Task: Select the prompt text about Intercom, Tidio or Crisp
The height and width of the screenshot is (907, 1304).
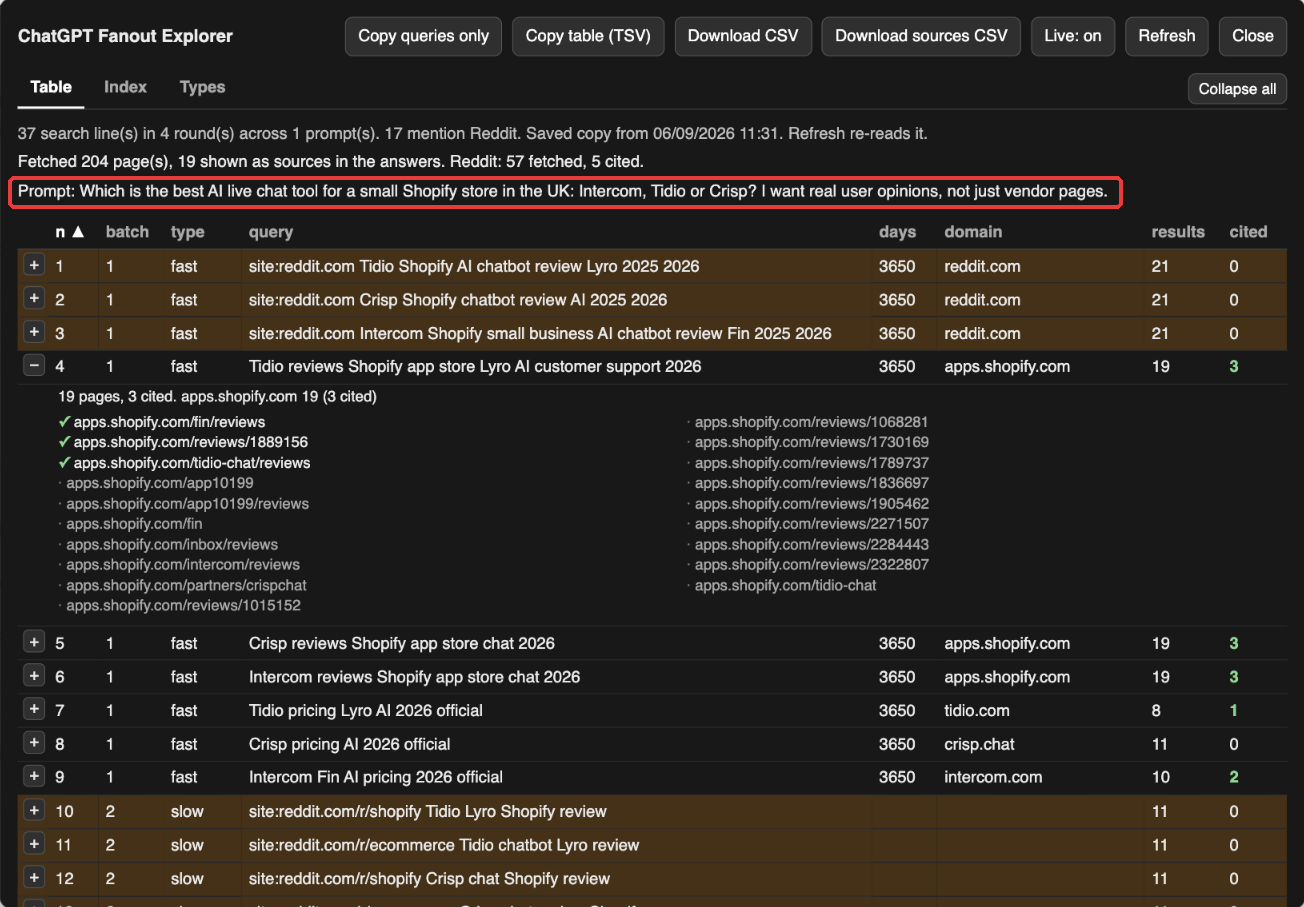Action: point(564,192)
